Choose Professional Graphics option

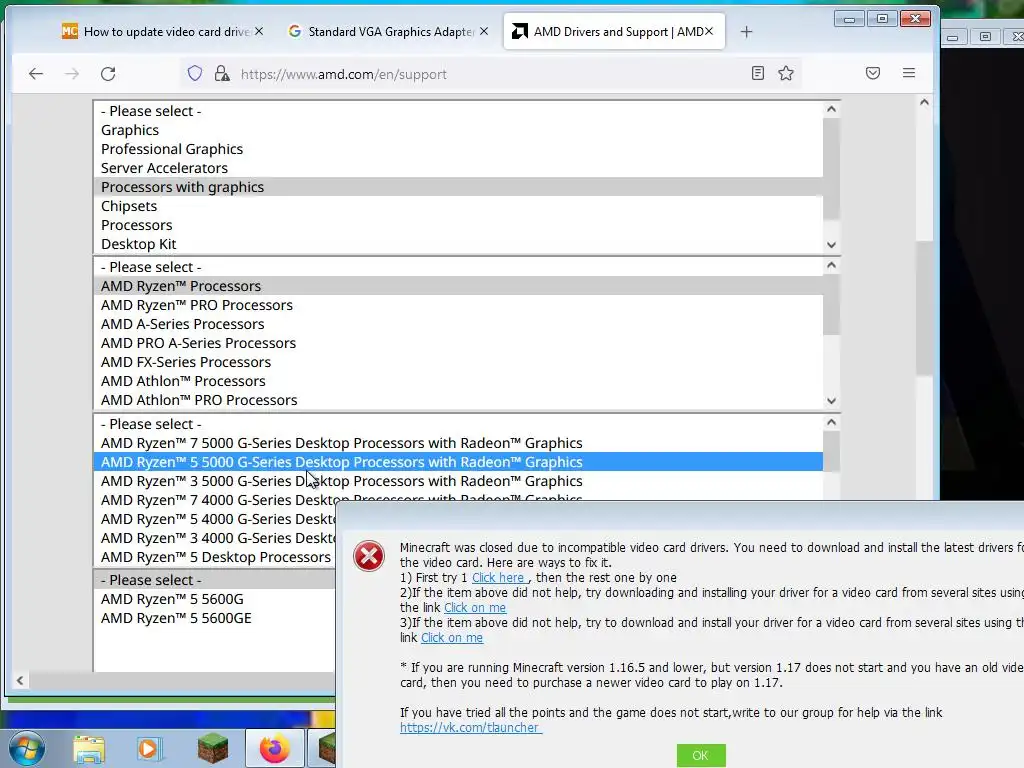(458, 149)
